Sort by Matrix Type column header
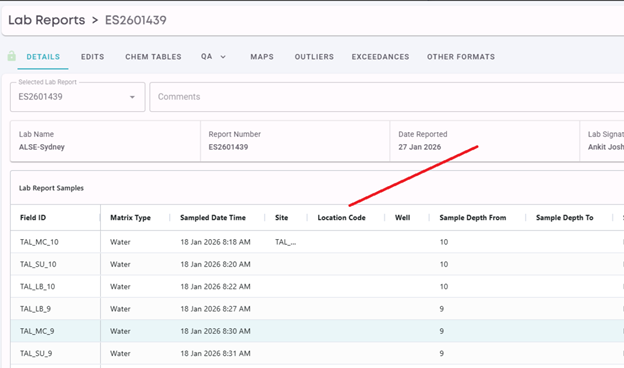The height and width of the screenshot is (368, 624). point(130,218)
